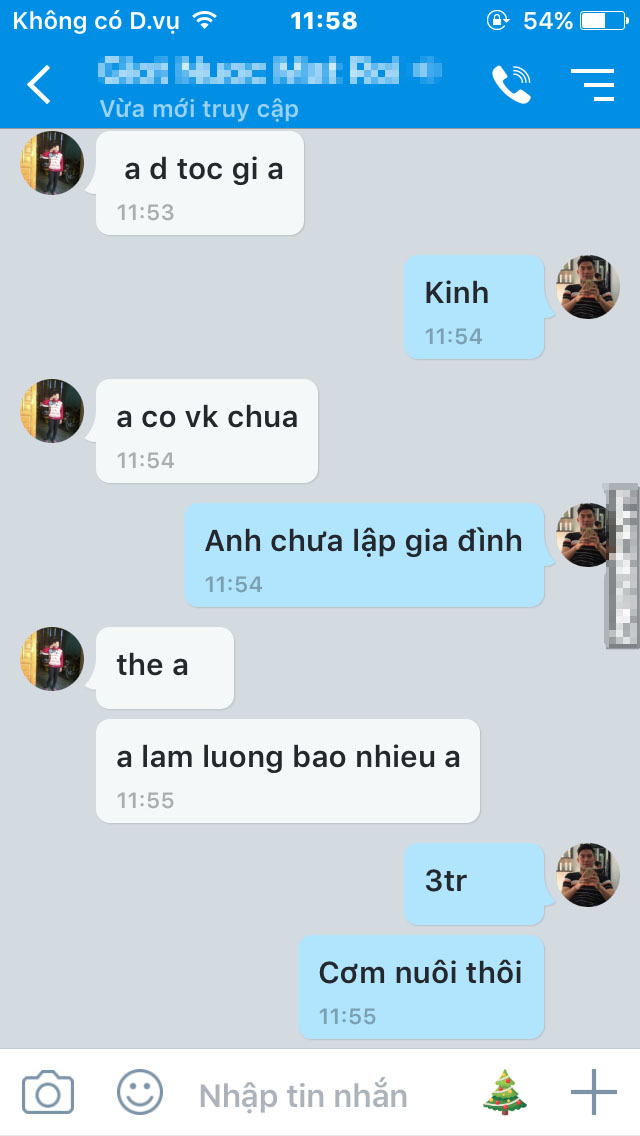The height and width of the screenshot is (1136, 640).
Task: Open the chat options hamburger menu
Action: 593,84
